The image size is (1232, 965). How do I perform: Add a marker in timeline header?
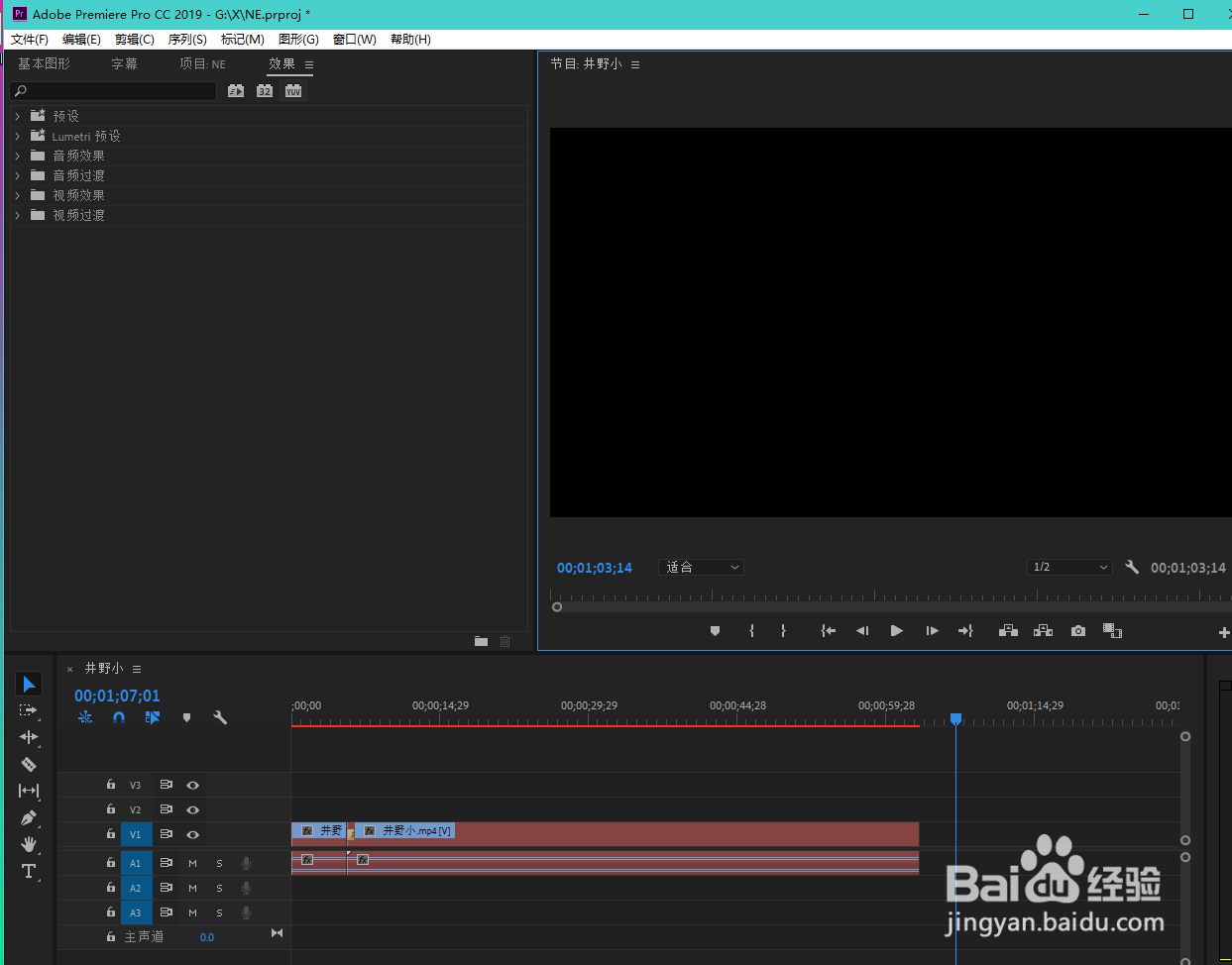[x=186, y=717]
